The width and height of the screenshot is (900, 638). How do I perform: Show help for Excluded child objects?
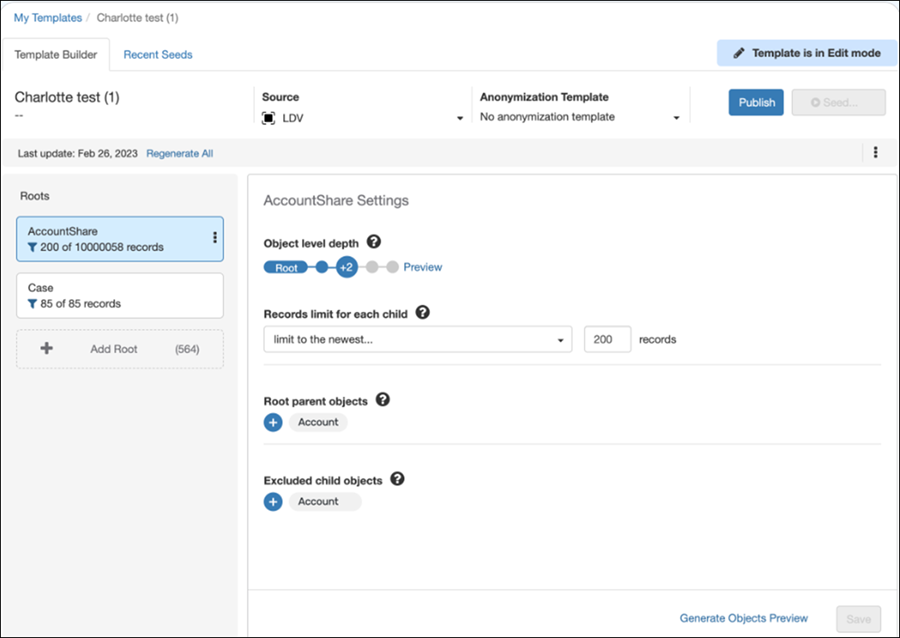(397, 478)
